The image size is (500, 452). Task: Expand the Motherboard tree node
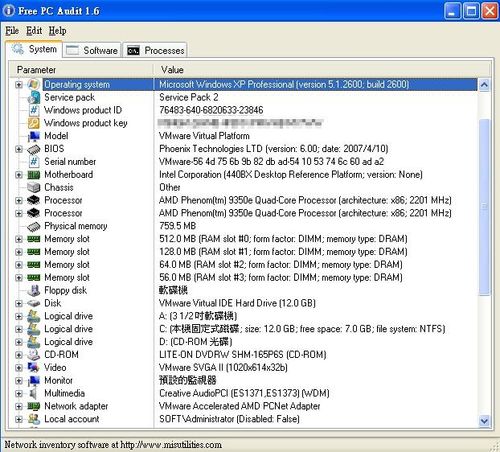[19, 175]
